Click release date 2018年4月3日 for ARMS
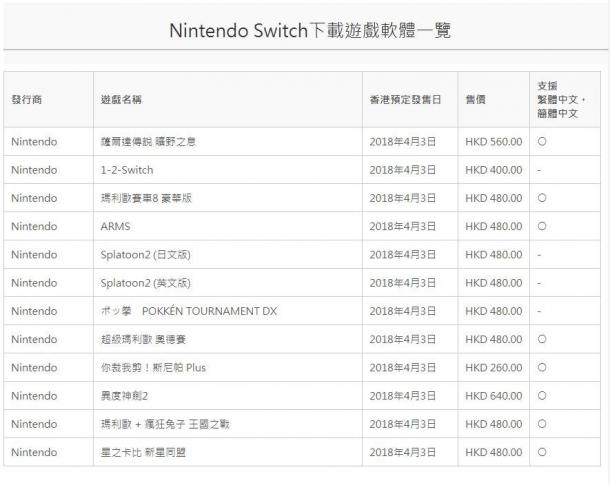 tap(403, 226)
